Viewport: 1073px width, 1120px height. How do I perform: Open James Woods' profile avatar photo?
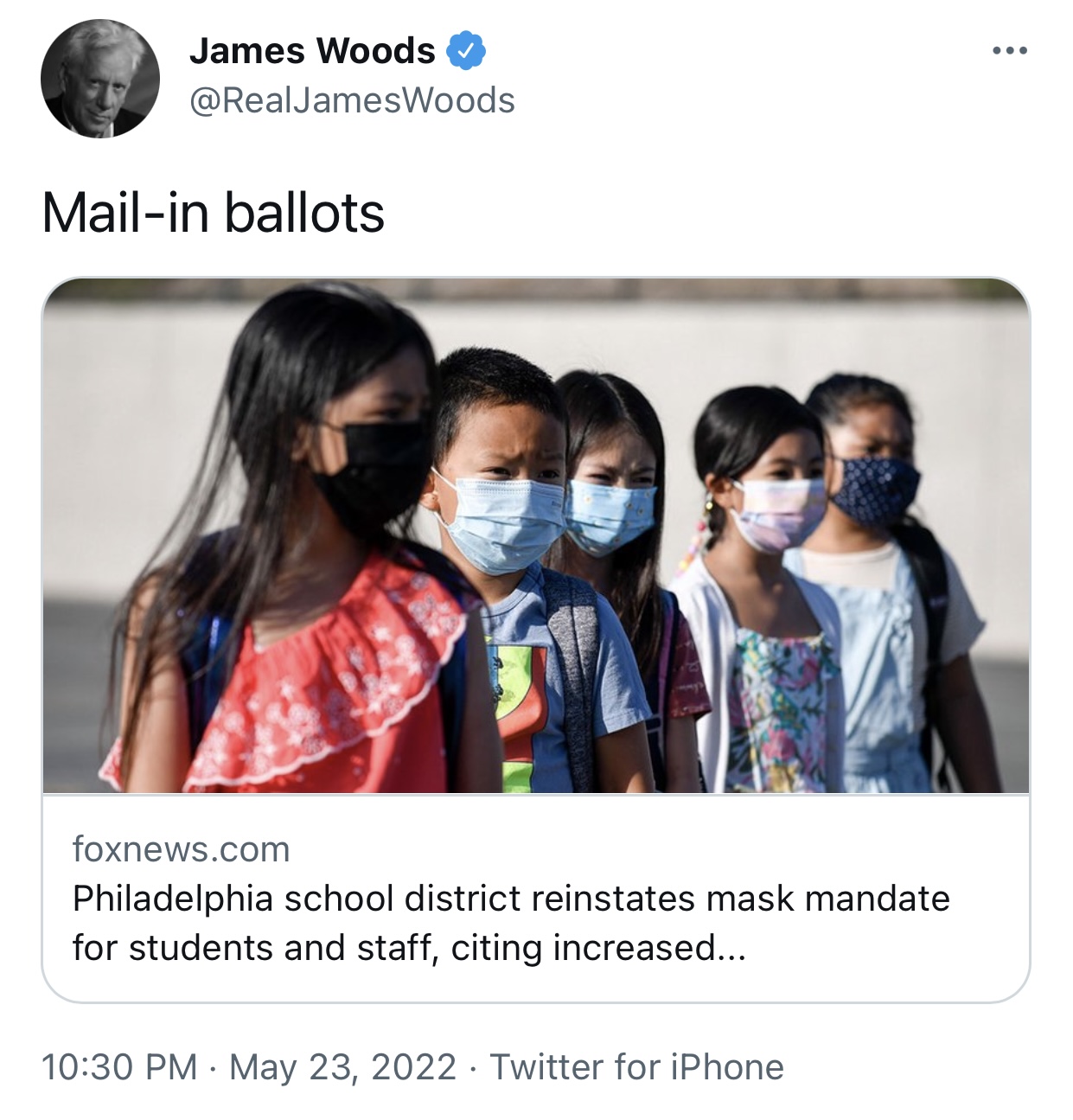point(100,78)
